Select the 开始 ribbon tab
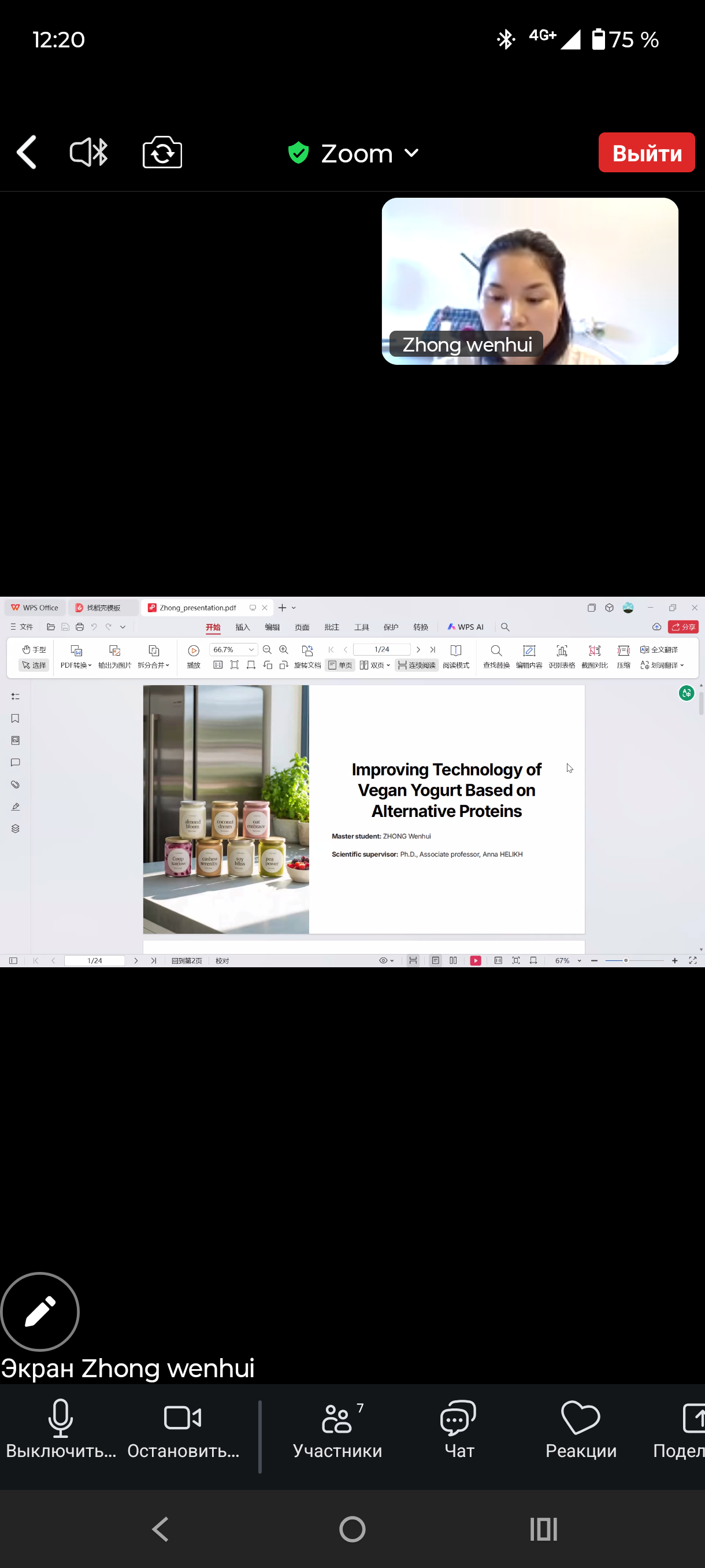705x1568 pixels. click(213, 627)
